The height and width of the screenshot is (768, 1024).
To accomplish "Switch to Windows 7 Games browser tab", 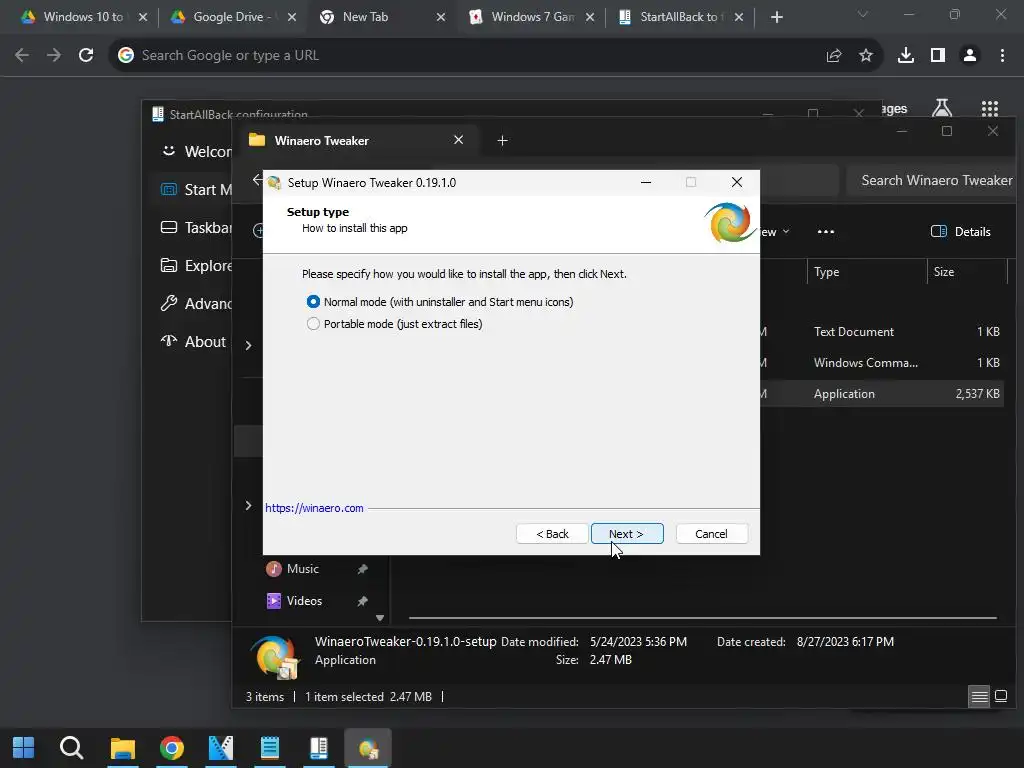I will [x=532, y=17].
